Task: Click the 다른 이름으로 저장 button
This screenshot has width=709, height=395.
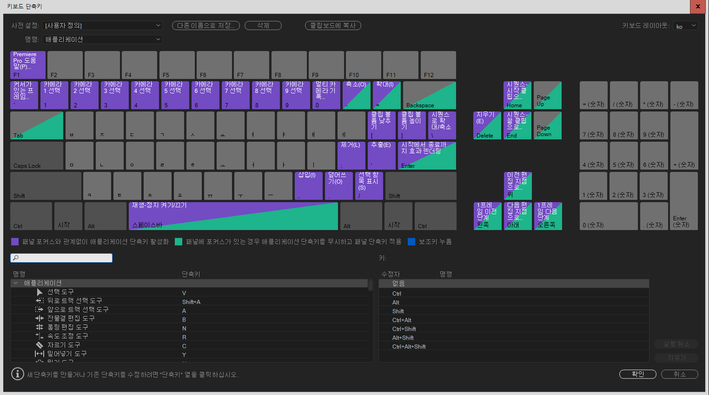Action: [206, 26]
